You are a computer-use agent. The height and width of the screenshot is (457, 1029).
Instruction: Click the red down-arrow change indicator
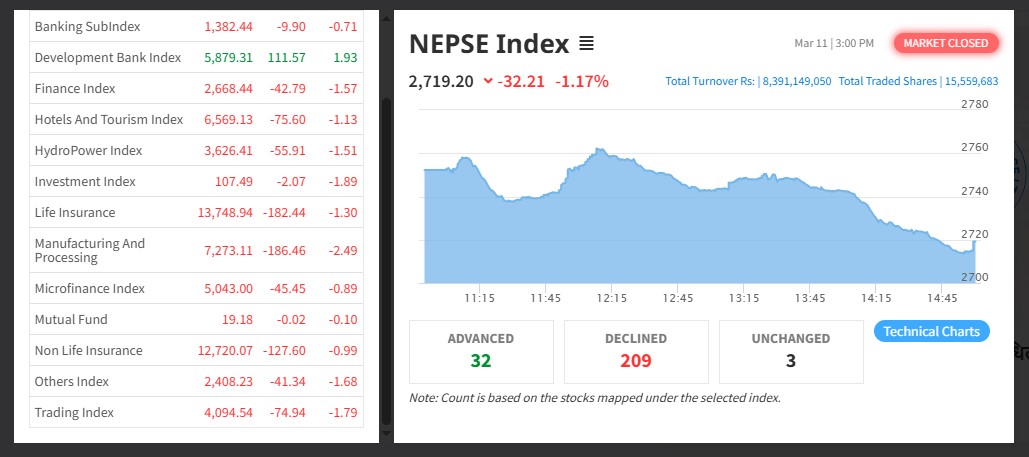click(487, 82)
